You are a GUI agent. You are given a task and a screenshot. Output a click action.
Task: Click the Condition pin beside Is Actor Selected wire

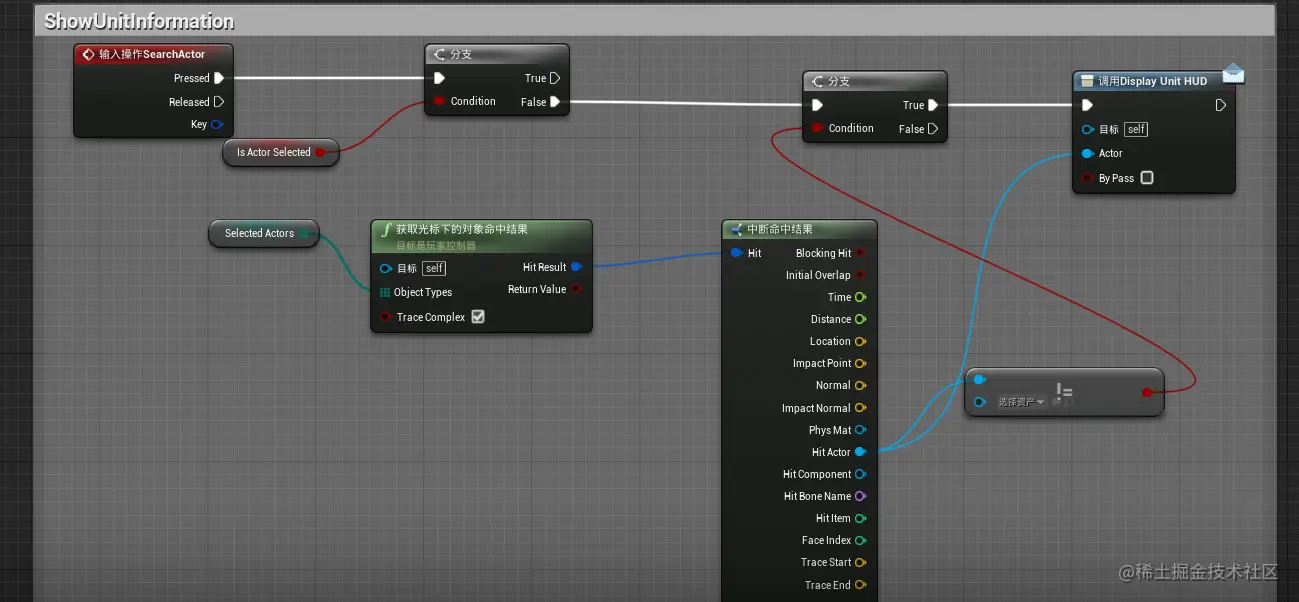[x=439, y=101]
